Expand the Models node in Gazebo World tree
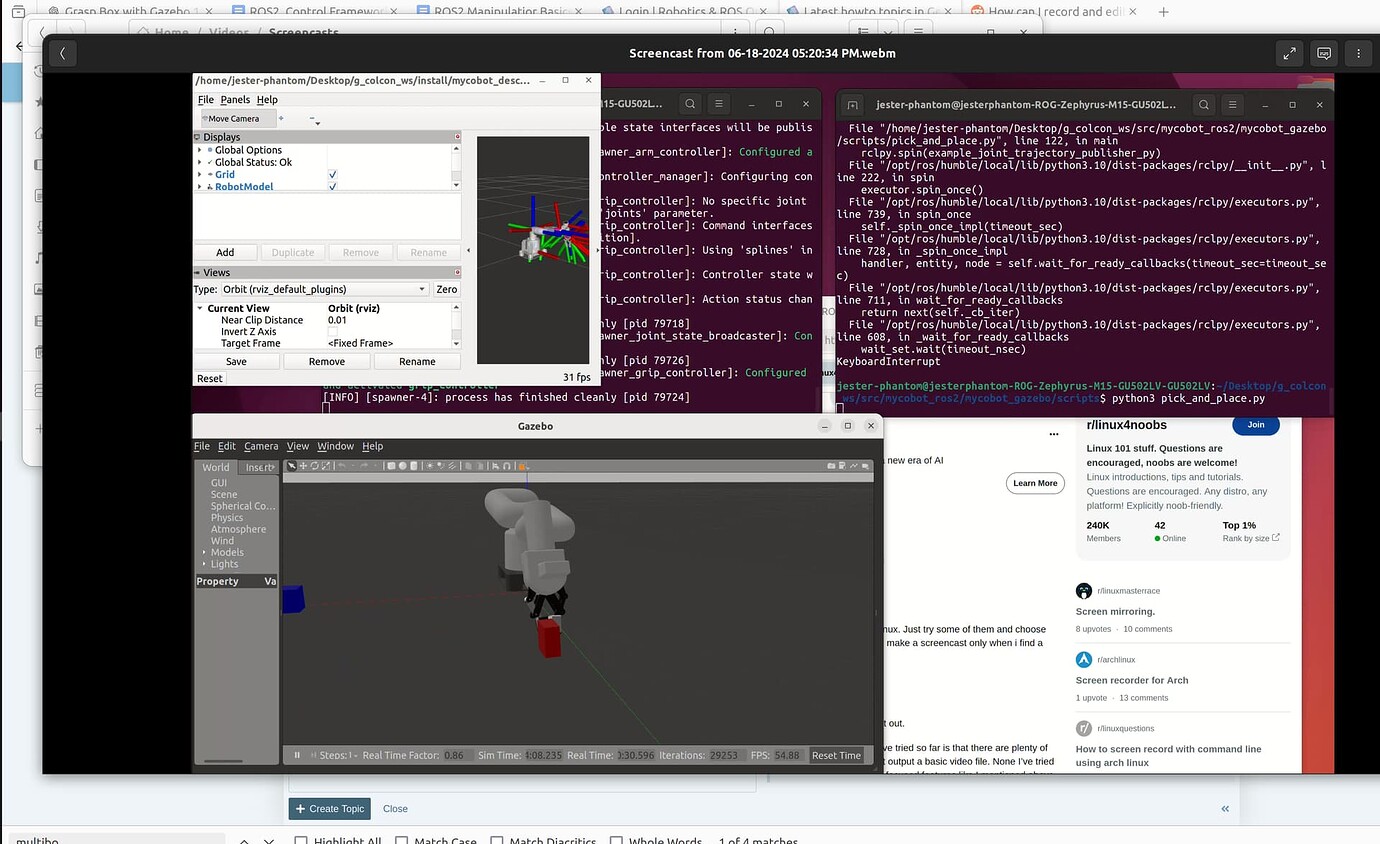This screenshot has width=1380, height=844. coord(204,553)
